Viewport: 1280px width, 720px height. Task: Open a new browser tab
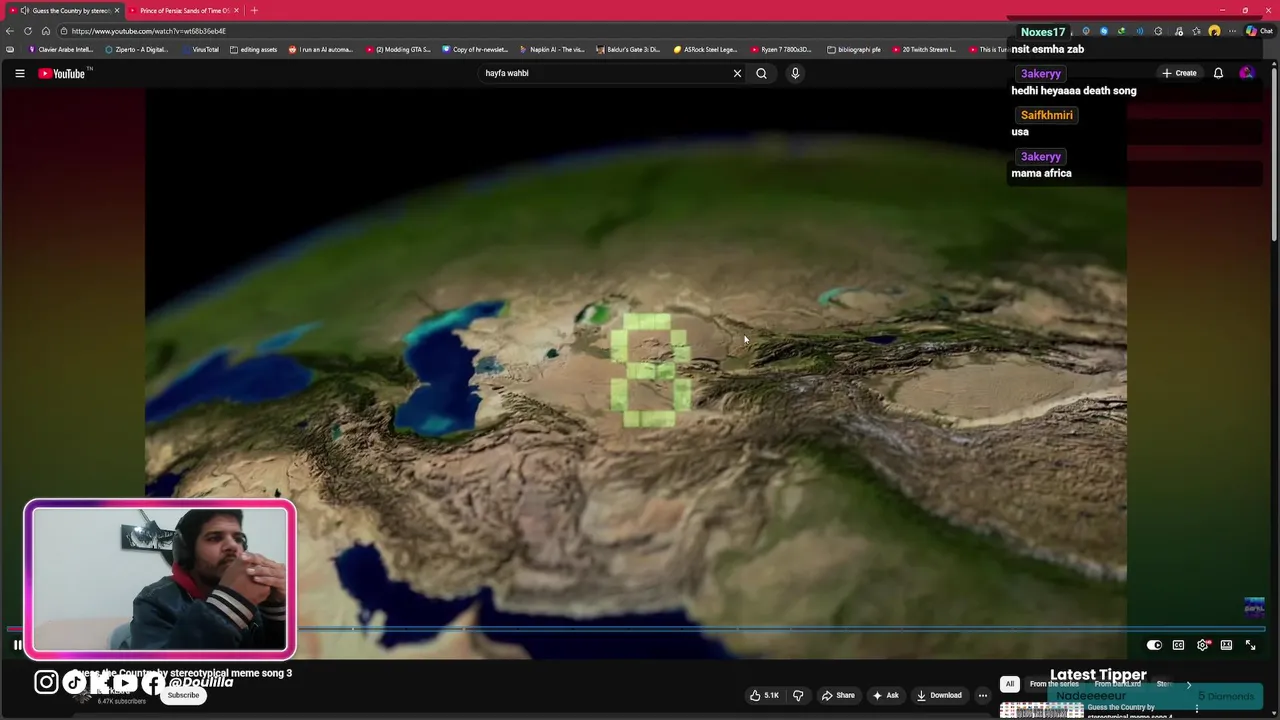254,10
